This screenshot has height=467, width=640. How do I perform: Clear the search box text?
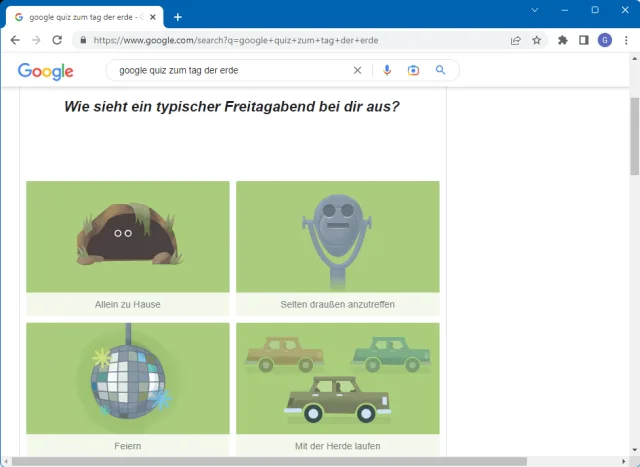[357, 71]
